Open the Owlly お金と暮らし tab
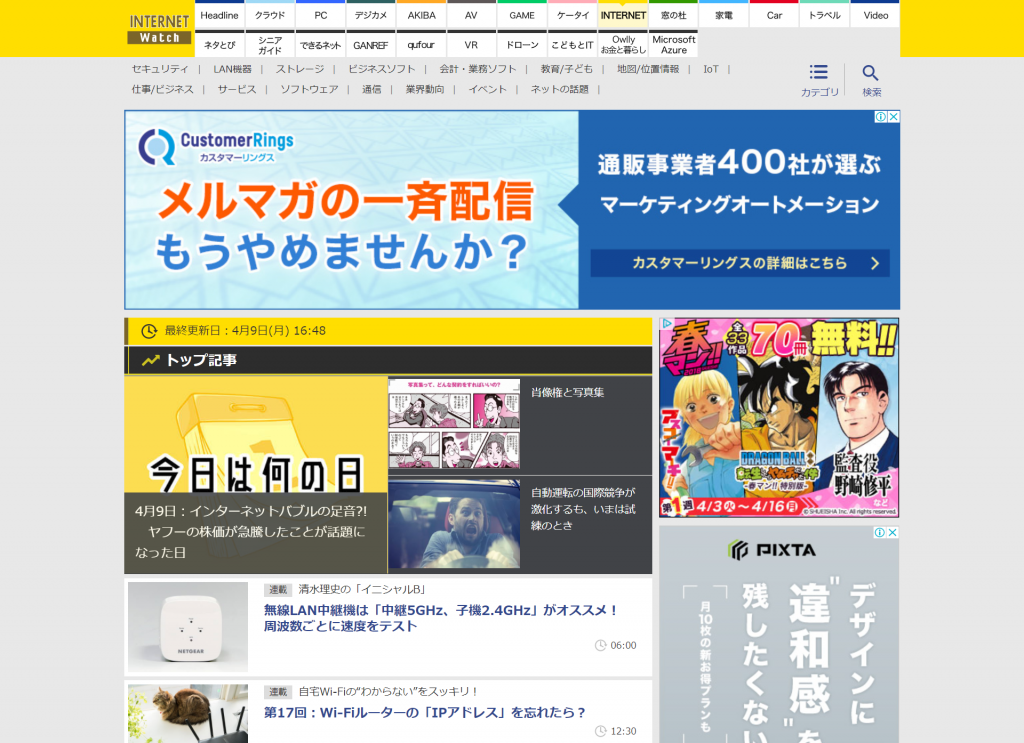 (623, 44)
